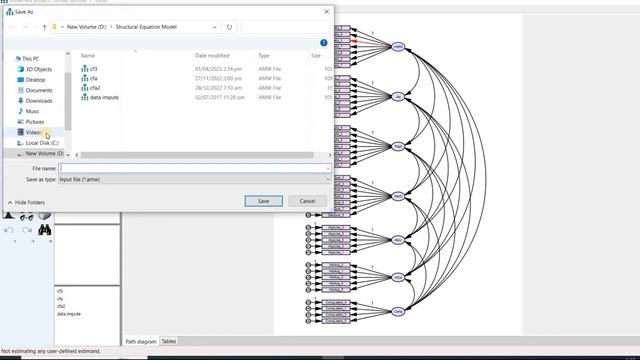Select the cfa file icon
Viewport: 640px width, 360px height.
84,78
